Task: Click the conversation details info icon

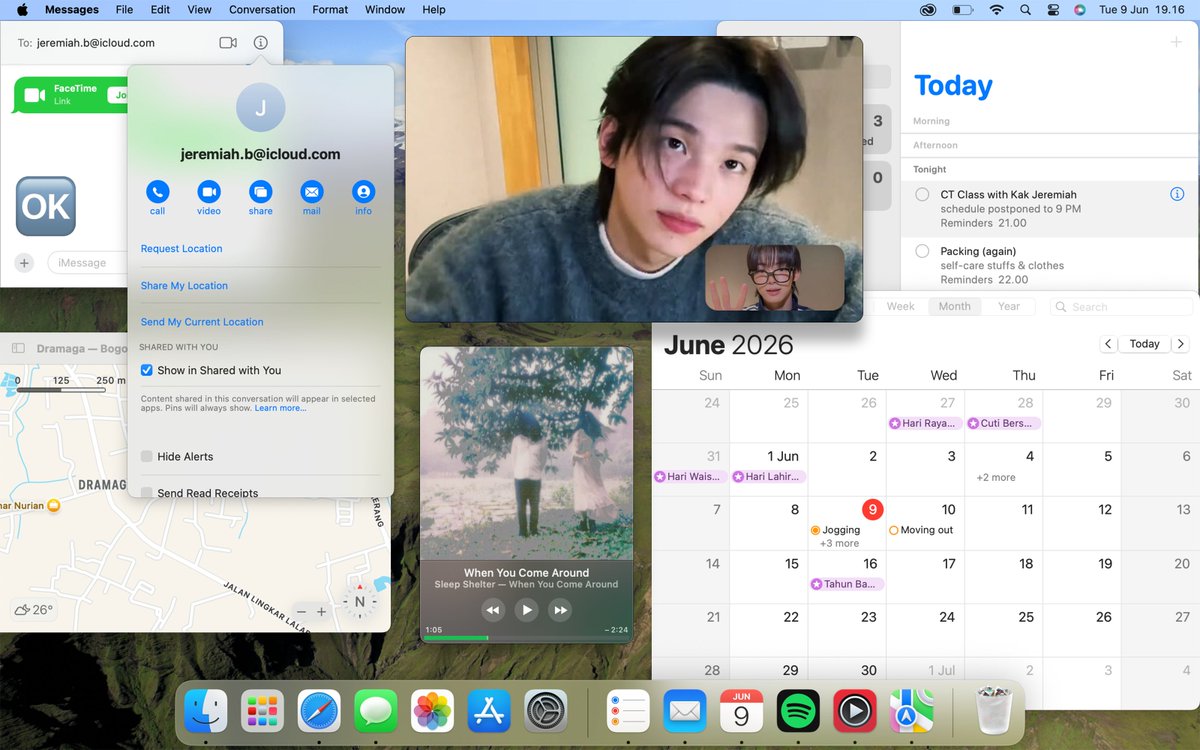Action: (261, 43)
